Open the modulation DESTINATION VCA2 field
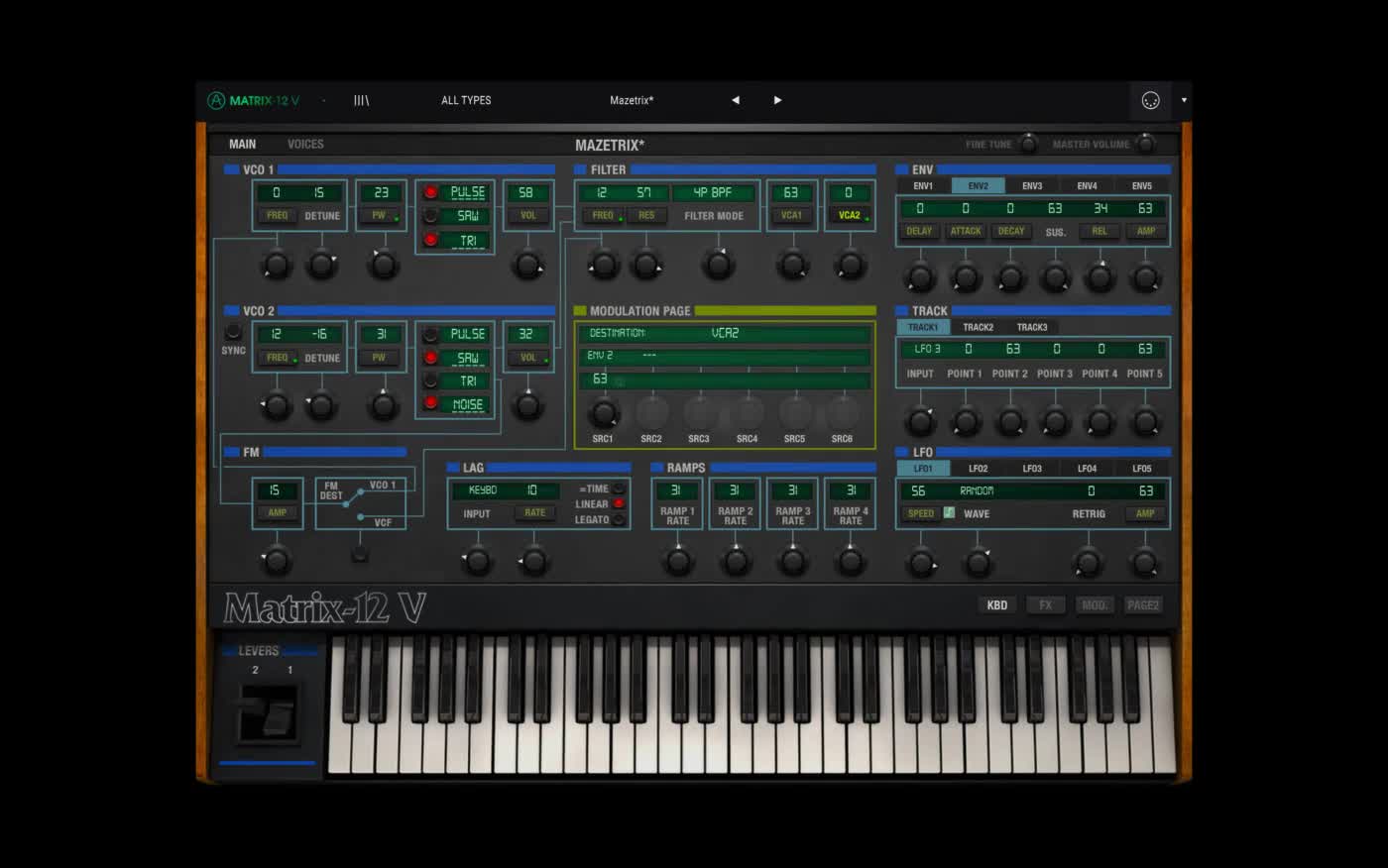 (724, 333)
